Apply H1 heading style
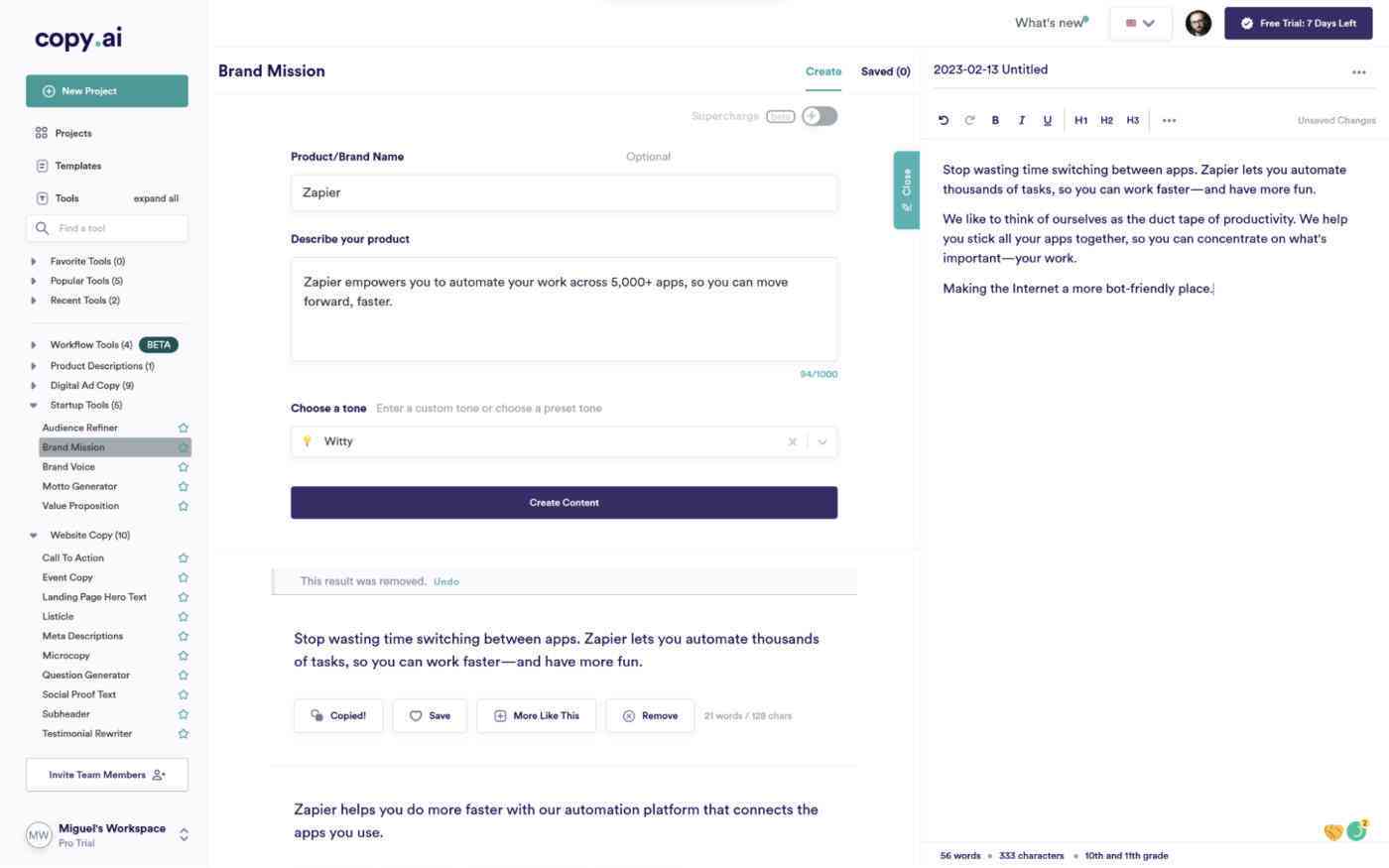 (1080, 120)
